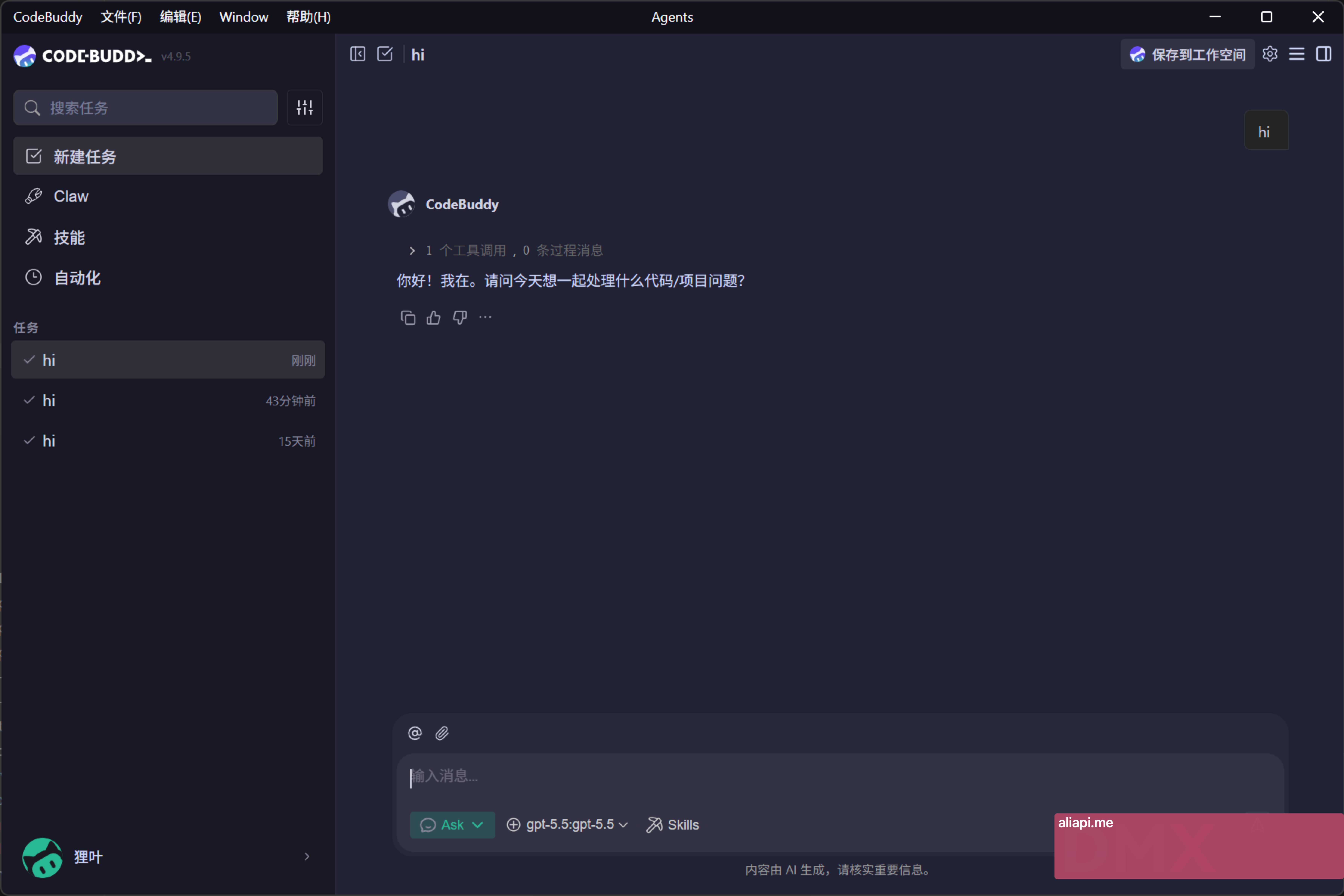Click the hi conversation title
1344x896 pixels.
[x=418, y=55]
